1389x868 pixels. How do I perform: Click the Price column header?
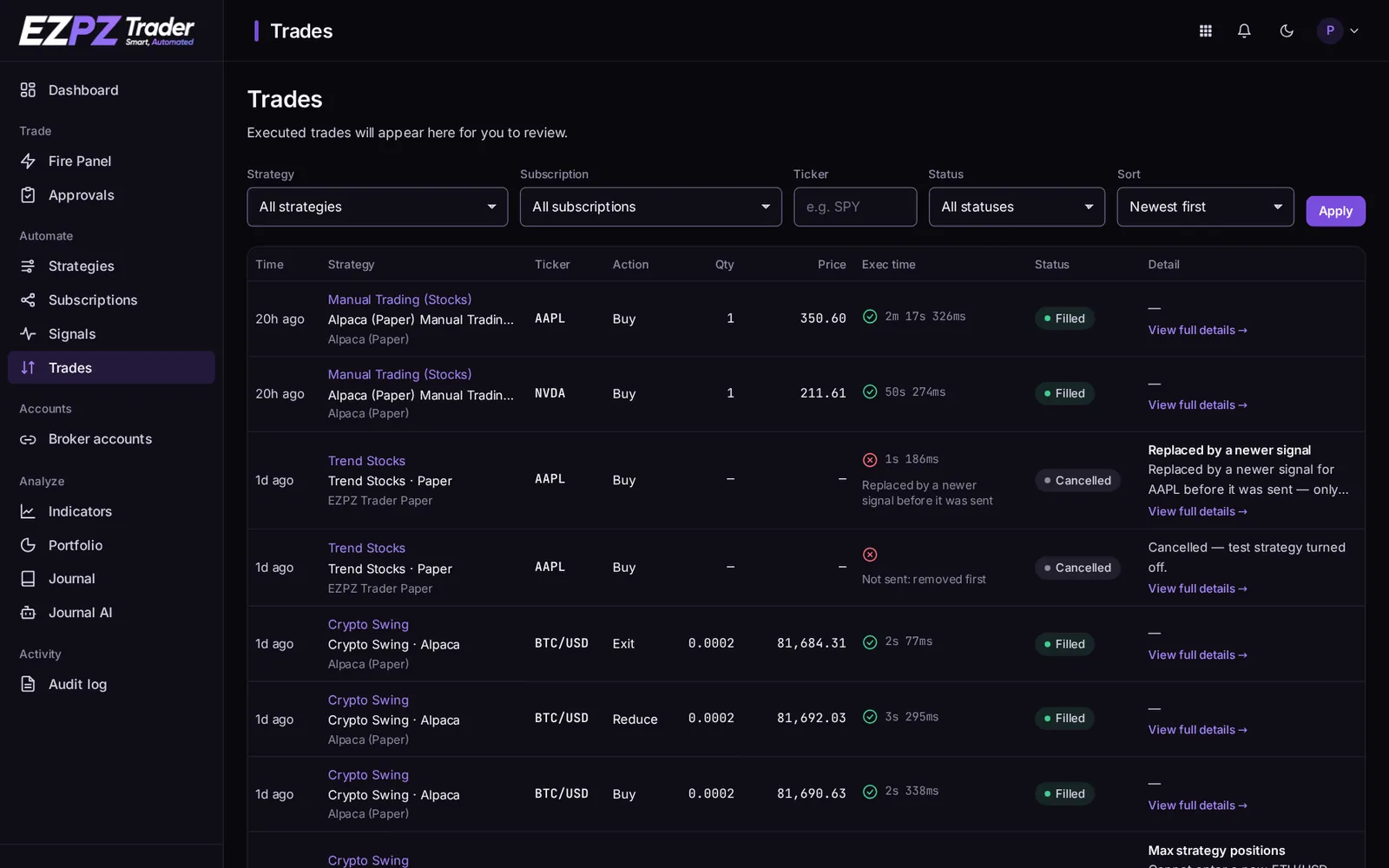click(832, 265)
